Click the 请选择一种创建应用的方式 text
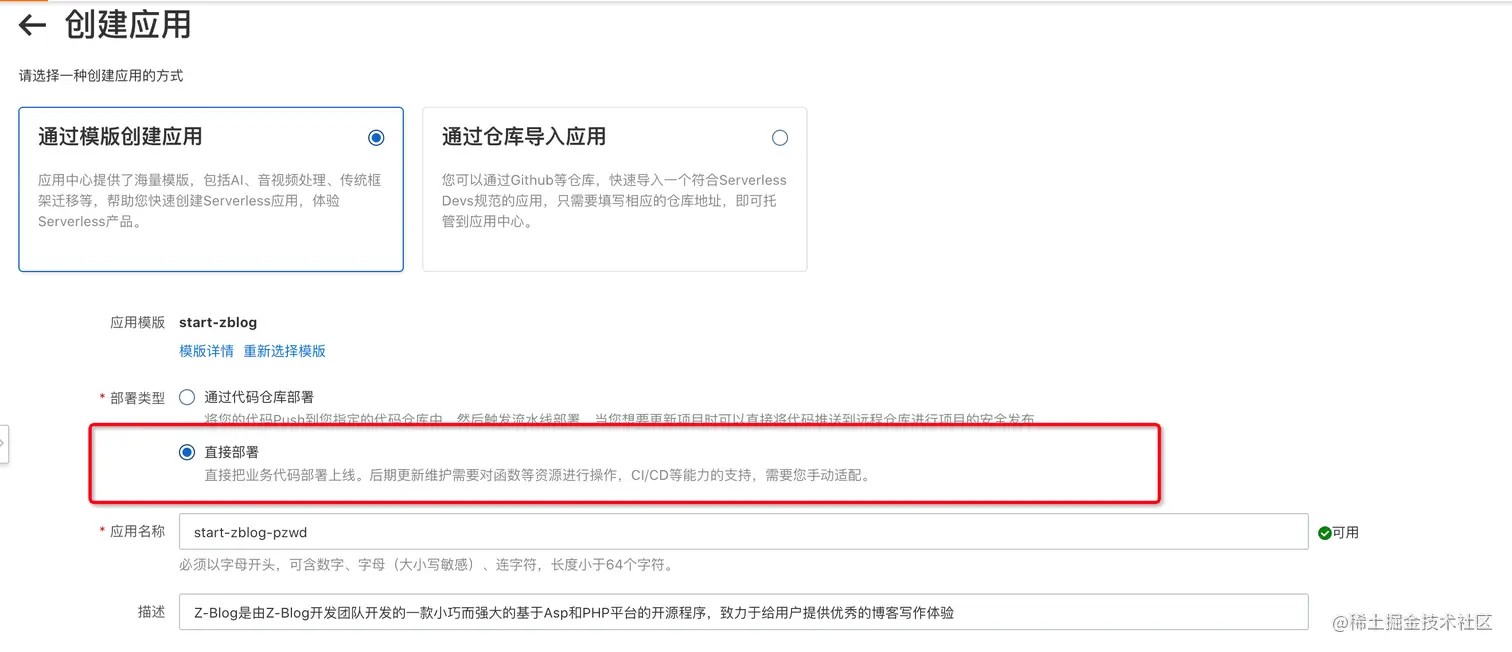Viewport: 1512px width, 652px height. (x=101, y=76)
